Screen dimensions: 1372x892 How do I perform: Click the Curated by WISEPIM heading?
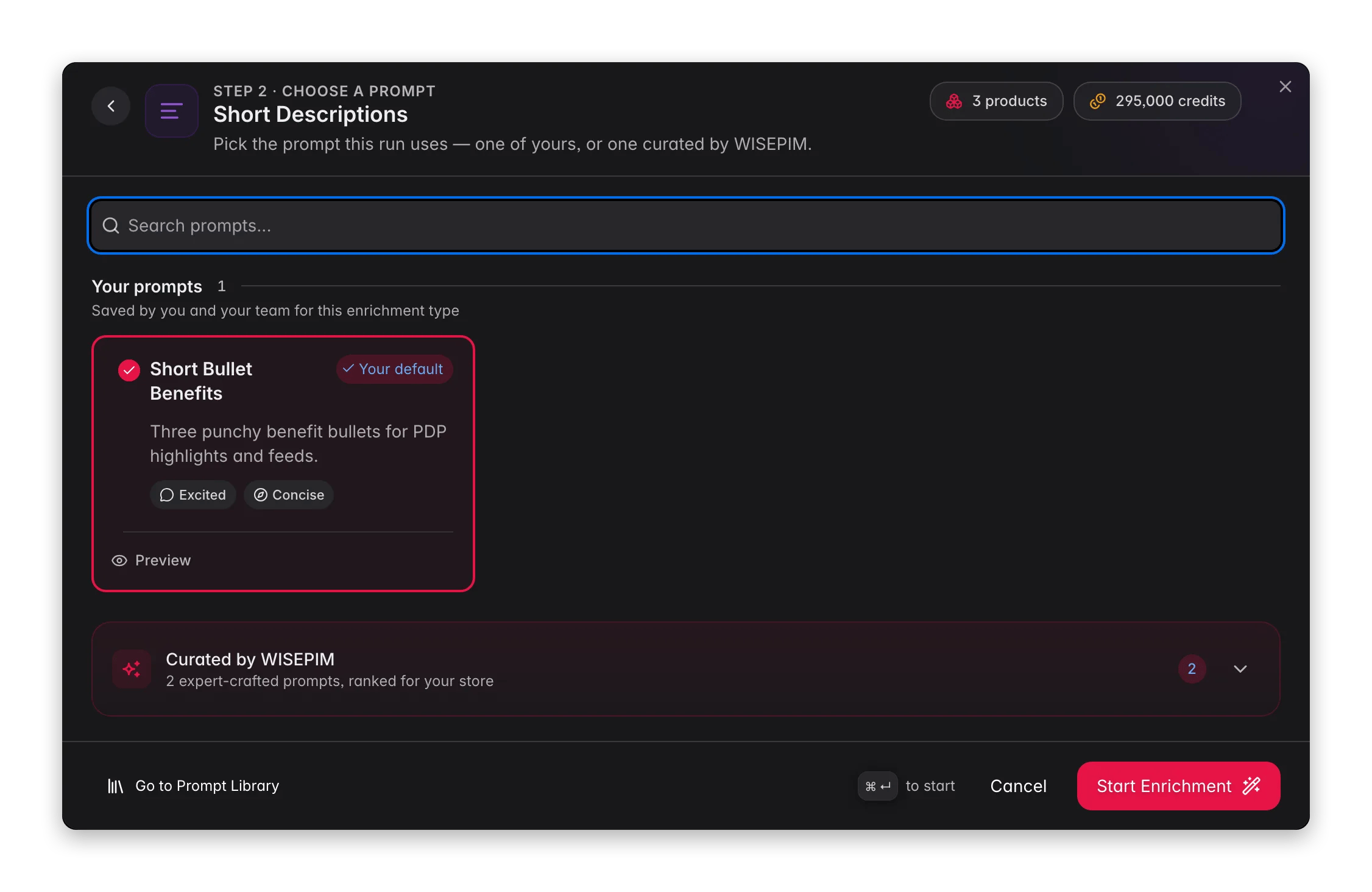click(250, 659)
